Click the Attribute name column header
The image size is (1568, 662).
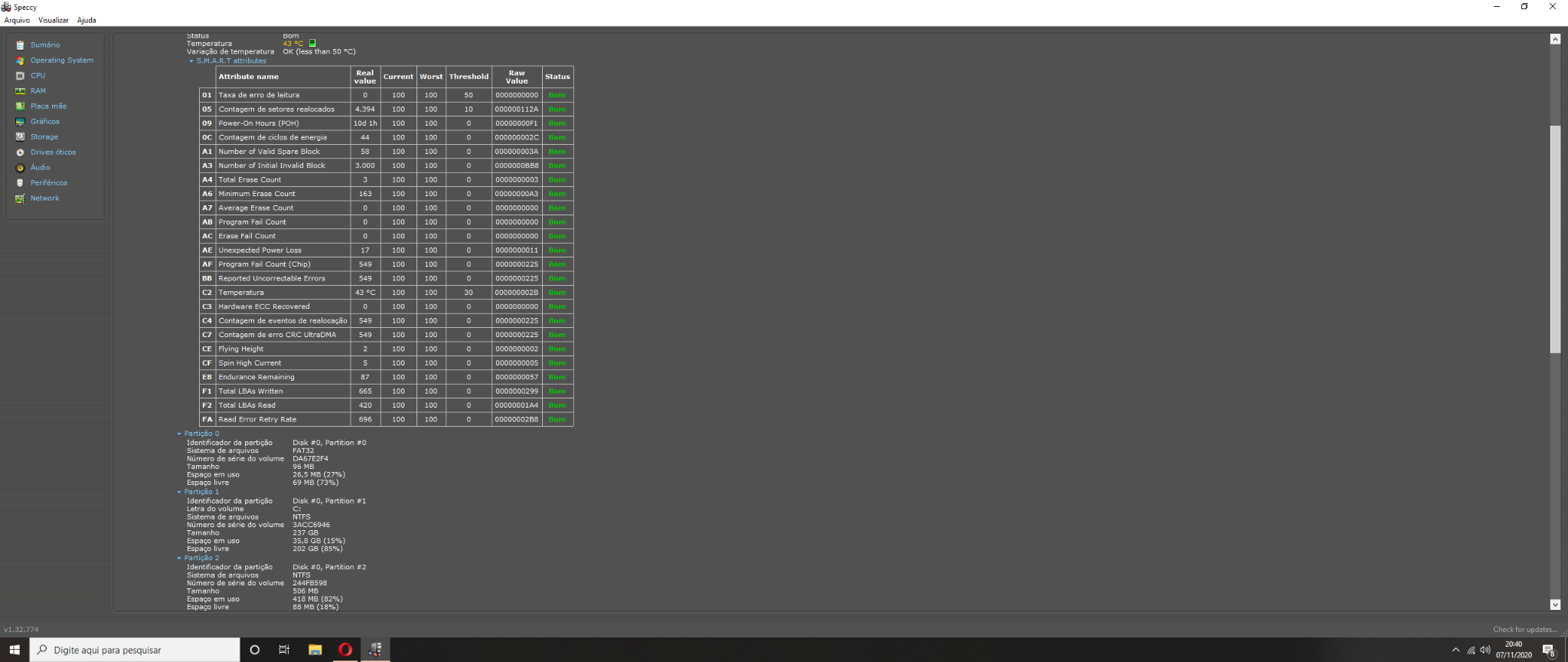pyautogui.click(x=283, y=77)
